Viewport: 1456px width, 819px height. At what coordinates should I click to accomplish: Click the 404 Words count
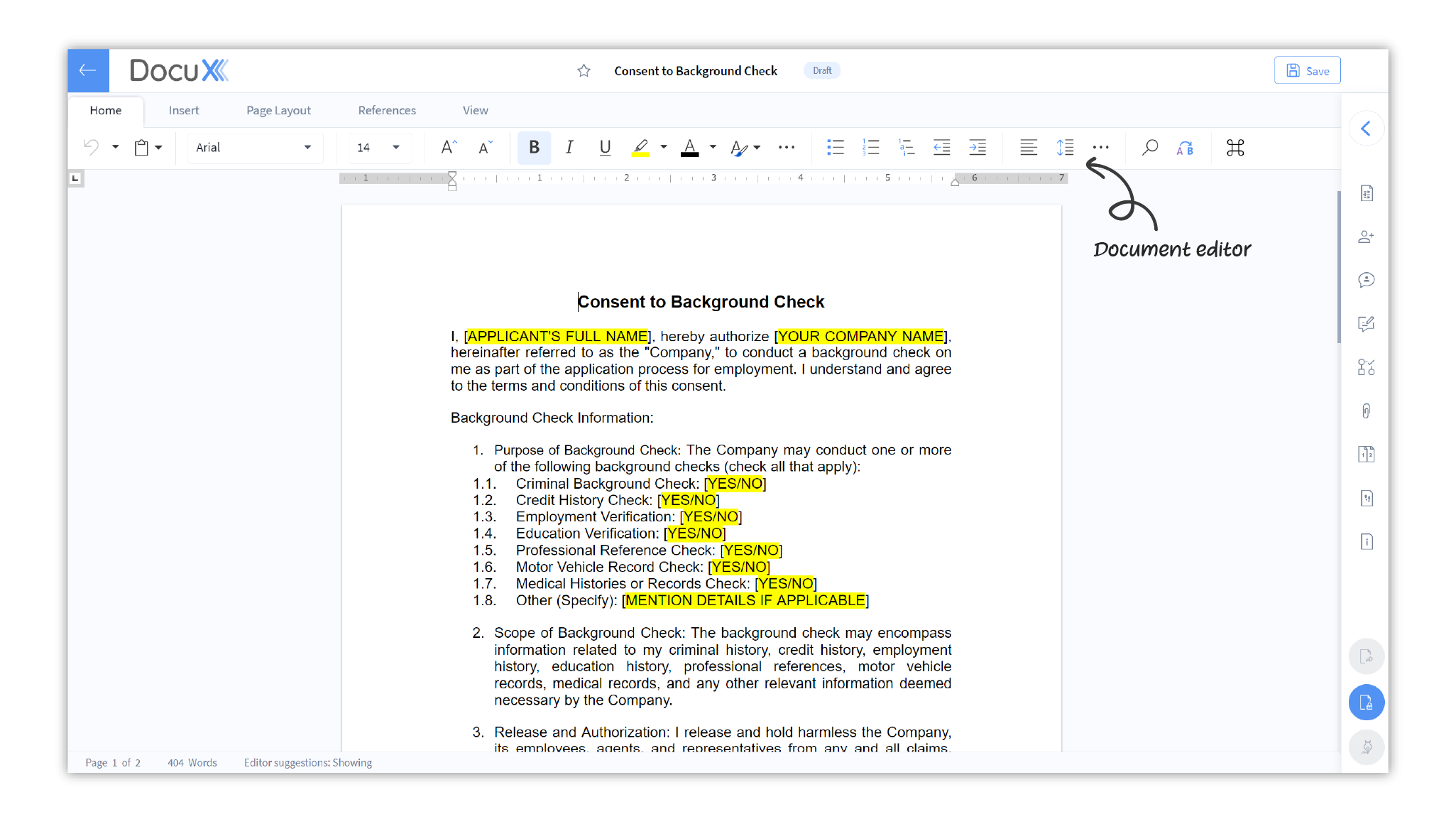point(192,762)
